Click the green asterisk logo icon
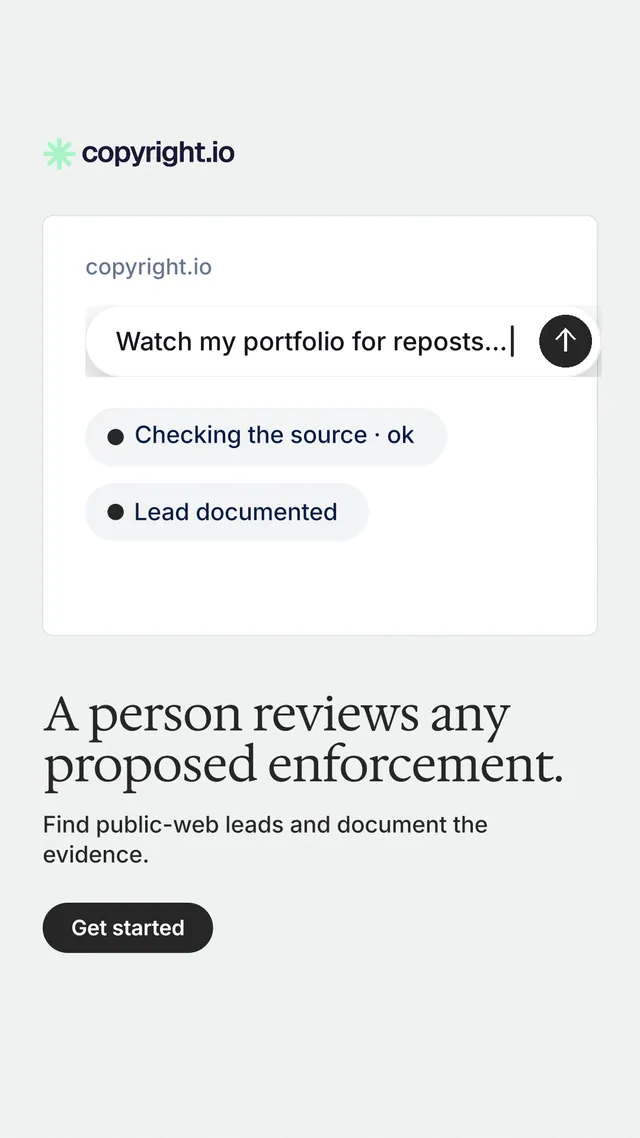The image size is (640, 1138). coord(59,154)
